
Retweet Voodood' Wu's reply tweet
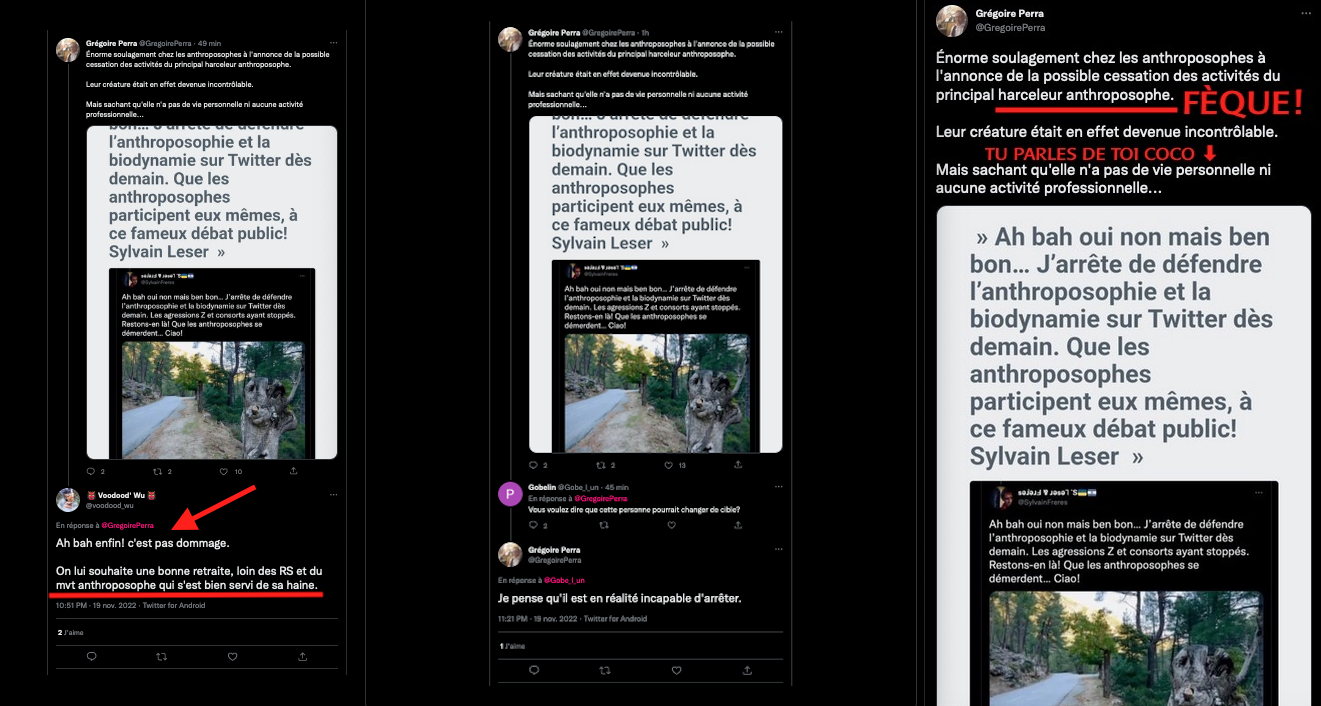tap(162, 657)
